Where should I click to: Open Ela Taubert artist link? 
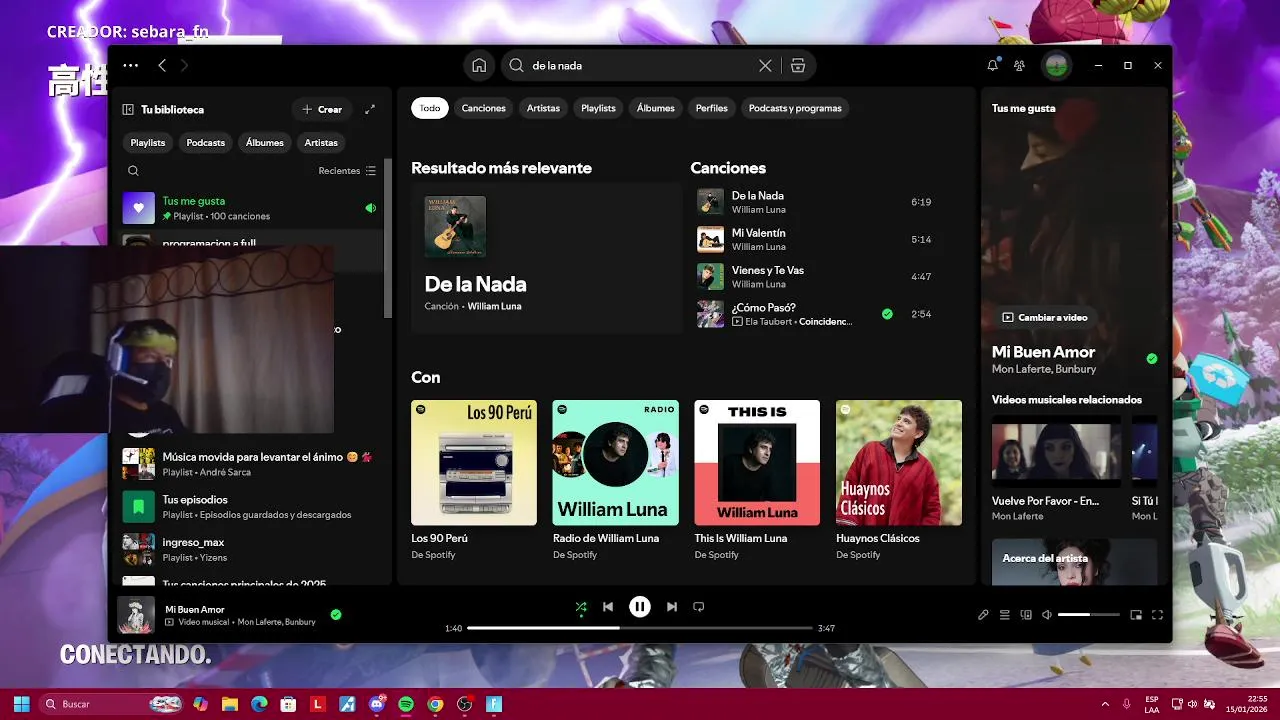tap(769, 321)
